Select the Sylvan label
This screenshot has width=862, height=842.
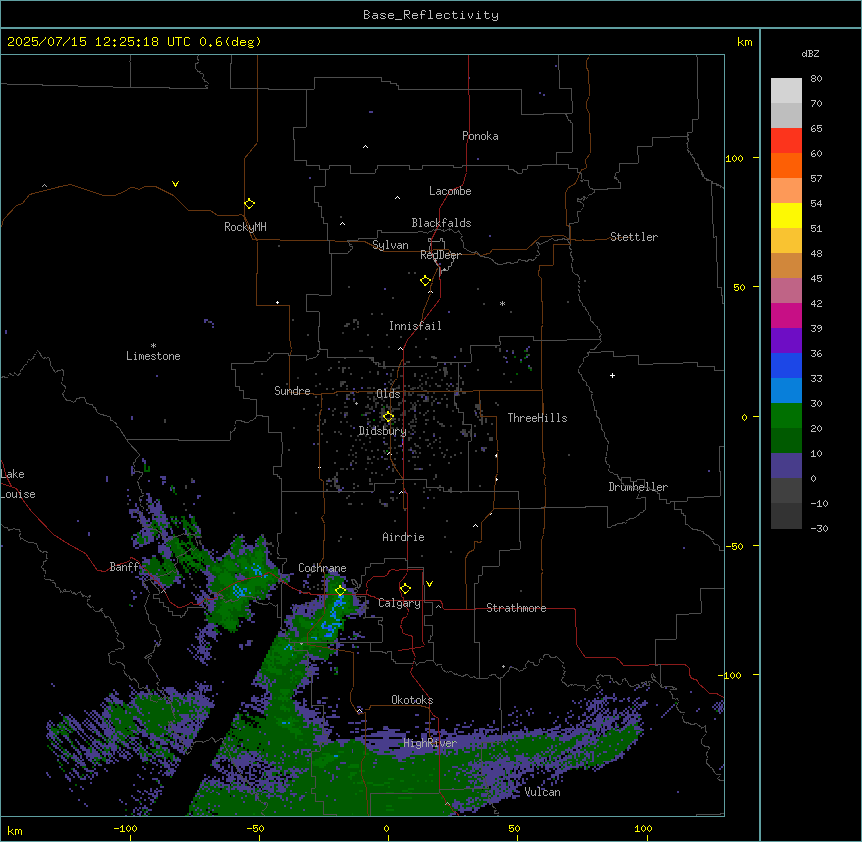point(390,245)
